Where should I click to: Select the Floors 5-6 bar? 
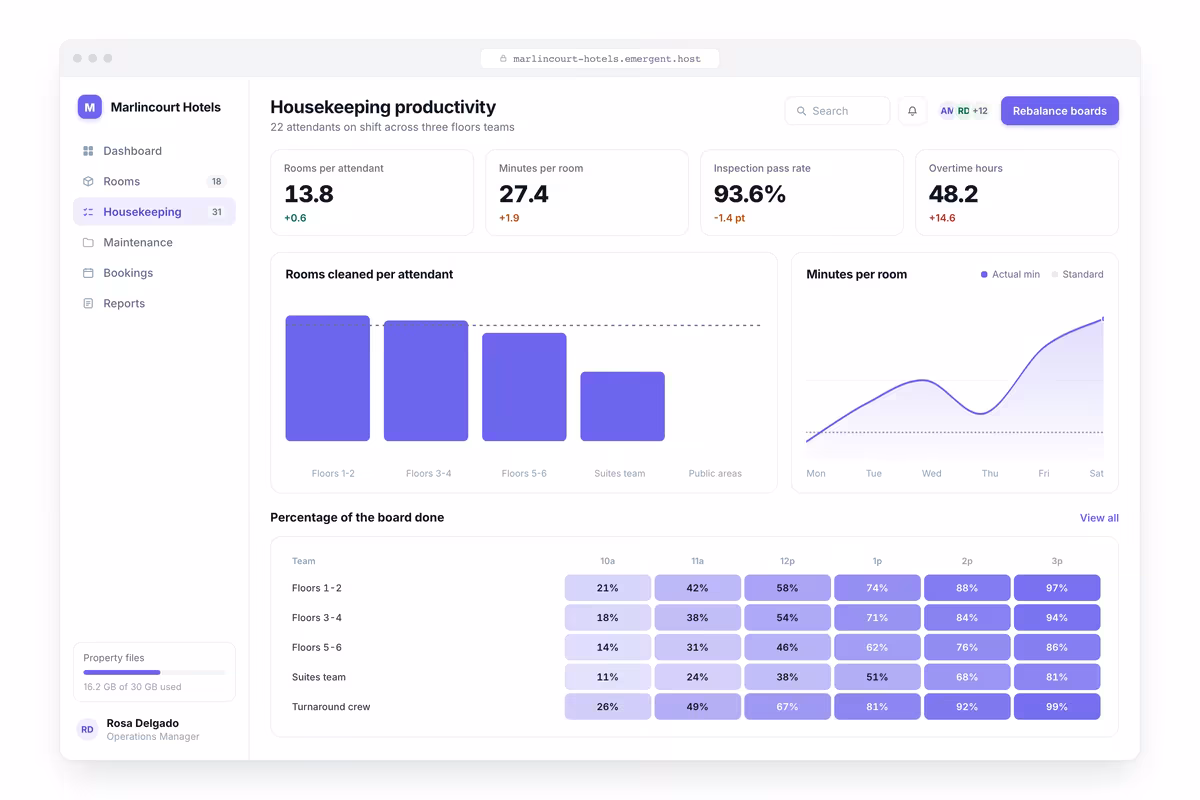[x=524, y=387]
